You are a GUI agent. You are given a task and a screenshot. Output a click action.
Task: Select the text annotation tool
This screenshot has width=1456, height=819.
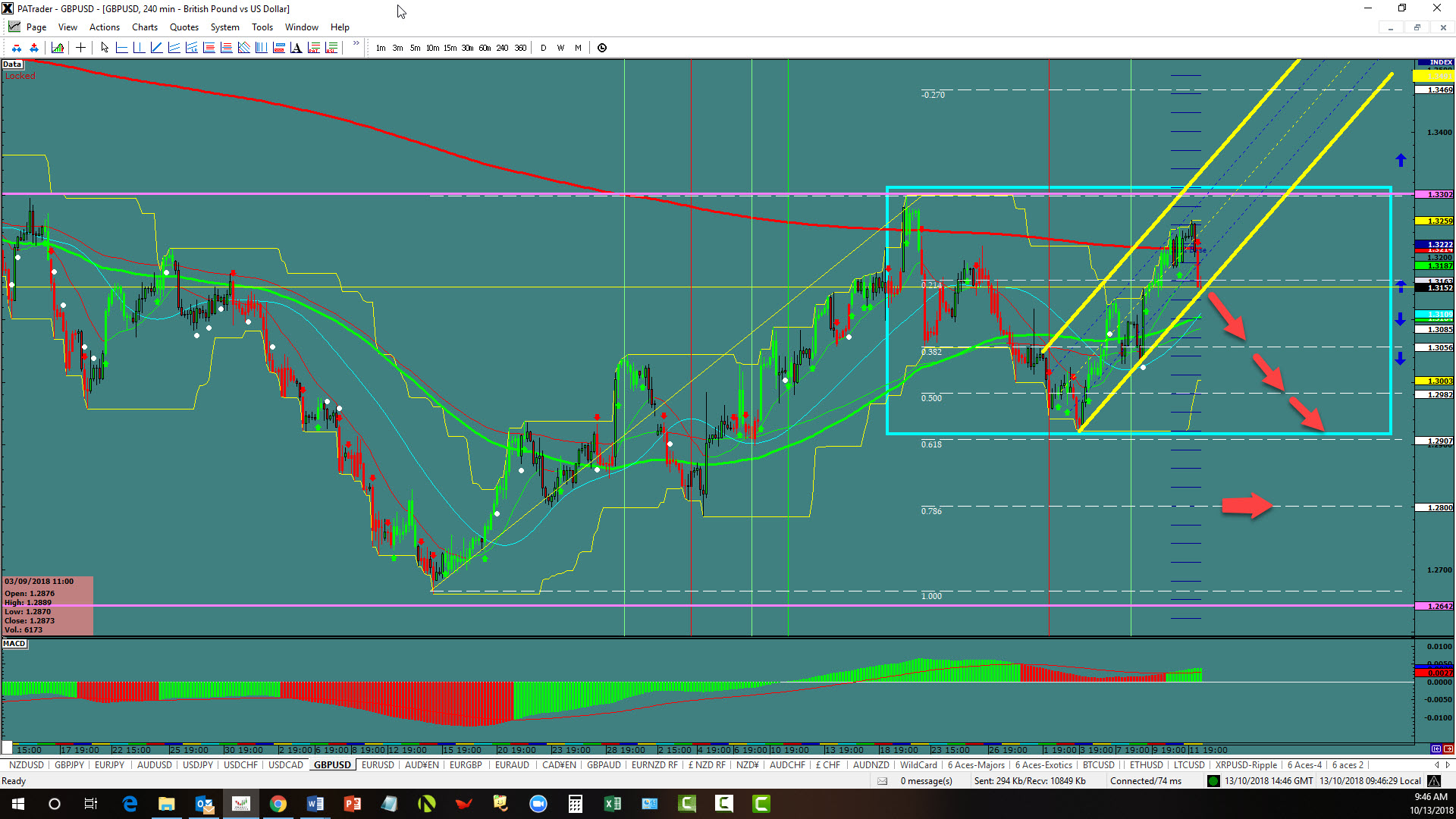coord(296,48)
